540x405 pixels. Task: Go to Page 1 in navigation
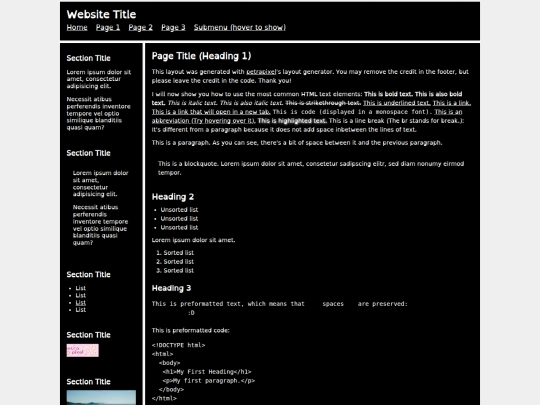(x=108, y=28)
